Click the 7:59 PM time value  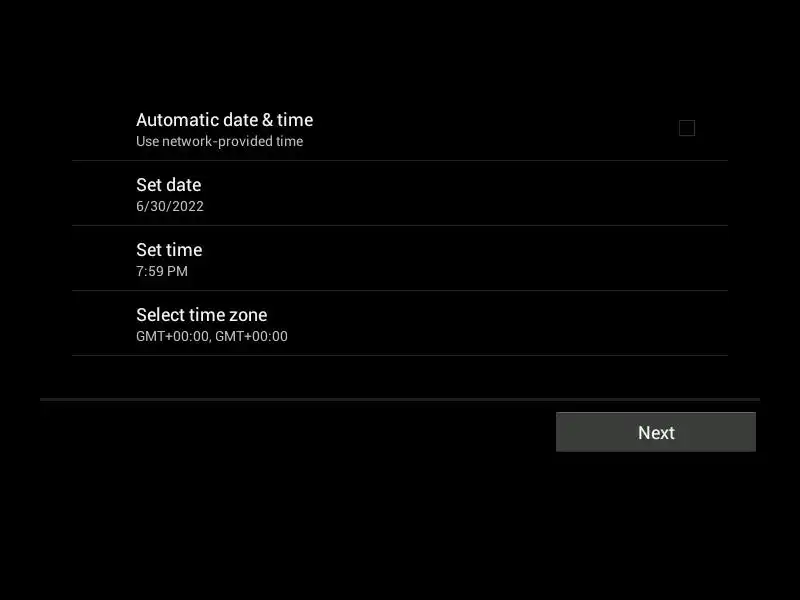coord(162,271)
